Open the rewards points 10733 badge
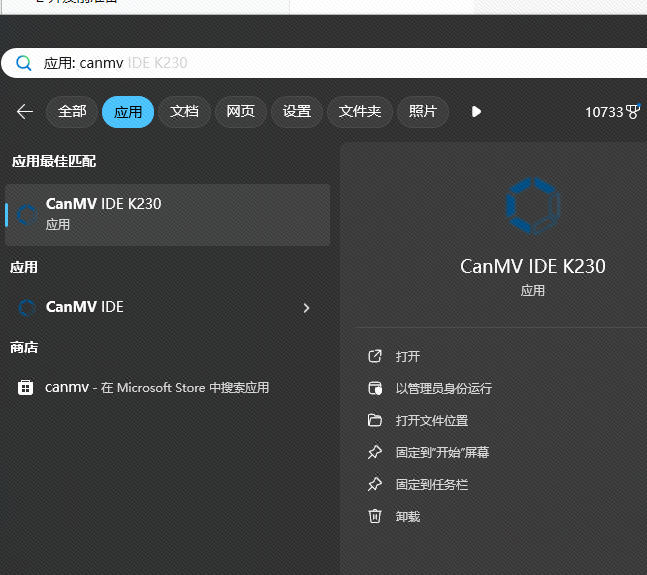The height and width of the screenshot is (575, 647). coord(612,112)
